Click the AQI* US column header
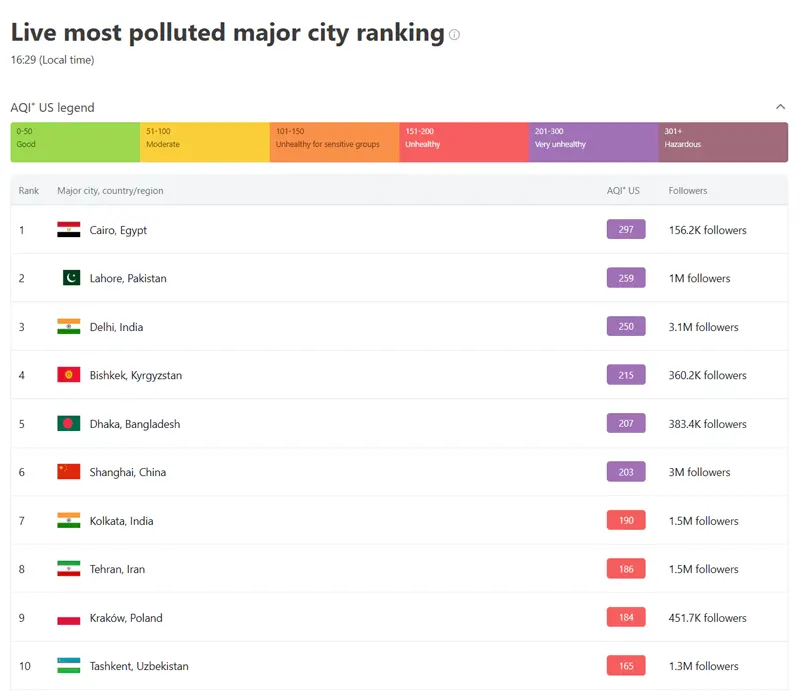This screenshot has height=691, width=800. coord(623,191)
